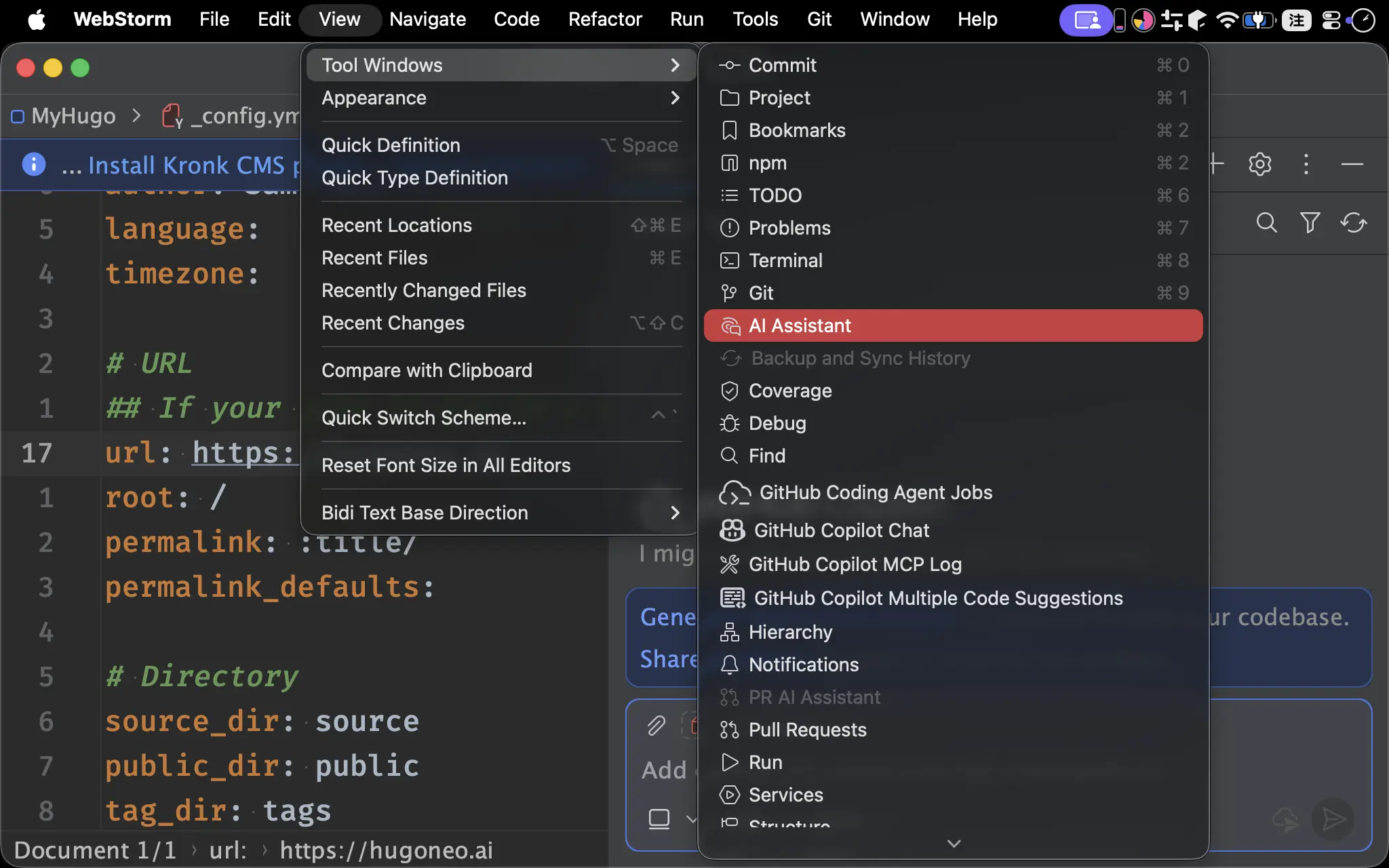Image resolution: width=1389 pixels, height=868 pixels.
Task: Click the MyHugo breadcrumb
Action: click(x=73, y=116)
